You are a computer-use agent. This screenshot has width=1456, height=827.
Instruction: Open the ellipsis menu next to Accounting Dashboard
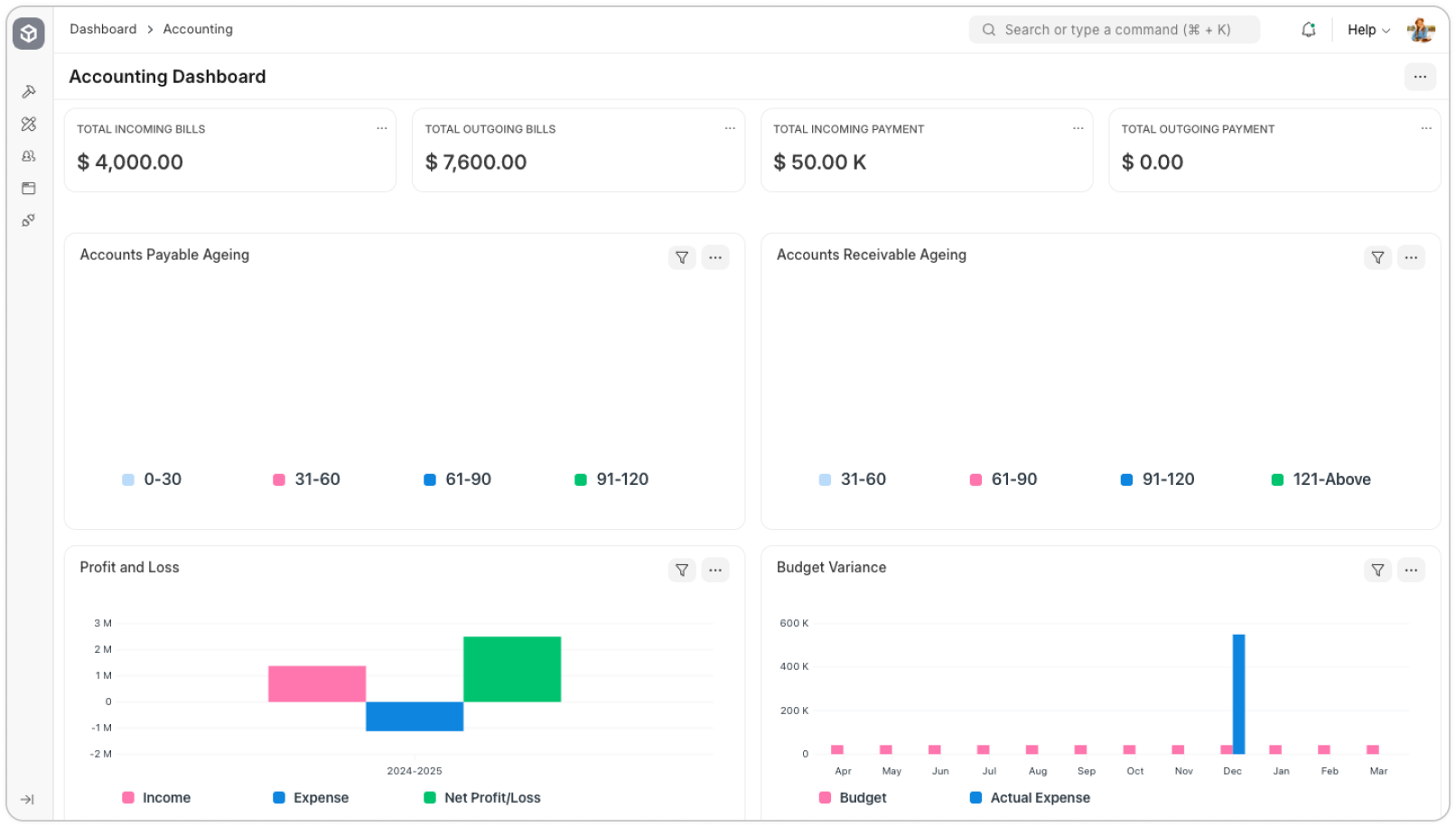(1419, 77)
